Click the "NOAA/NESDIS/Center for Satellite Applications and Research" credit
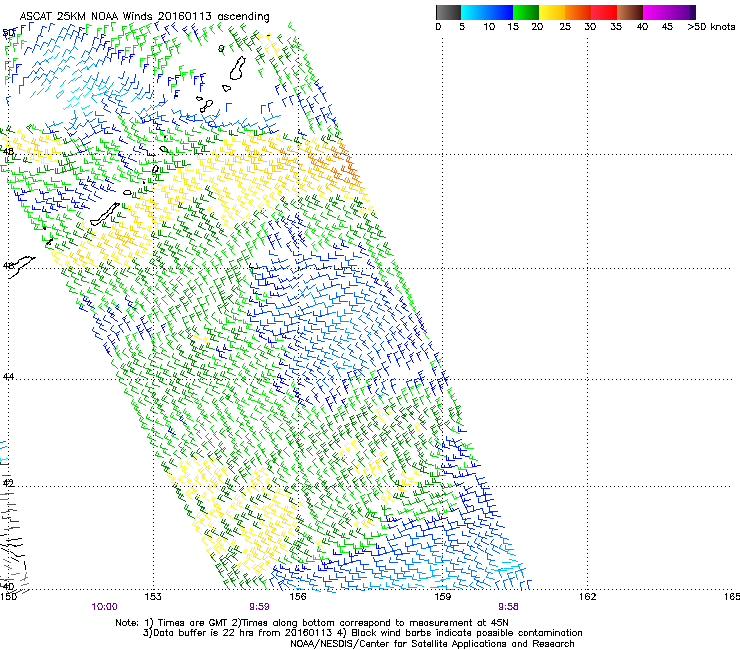This screenshot has width=740, height=650. (432, 644)
